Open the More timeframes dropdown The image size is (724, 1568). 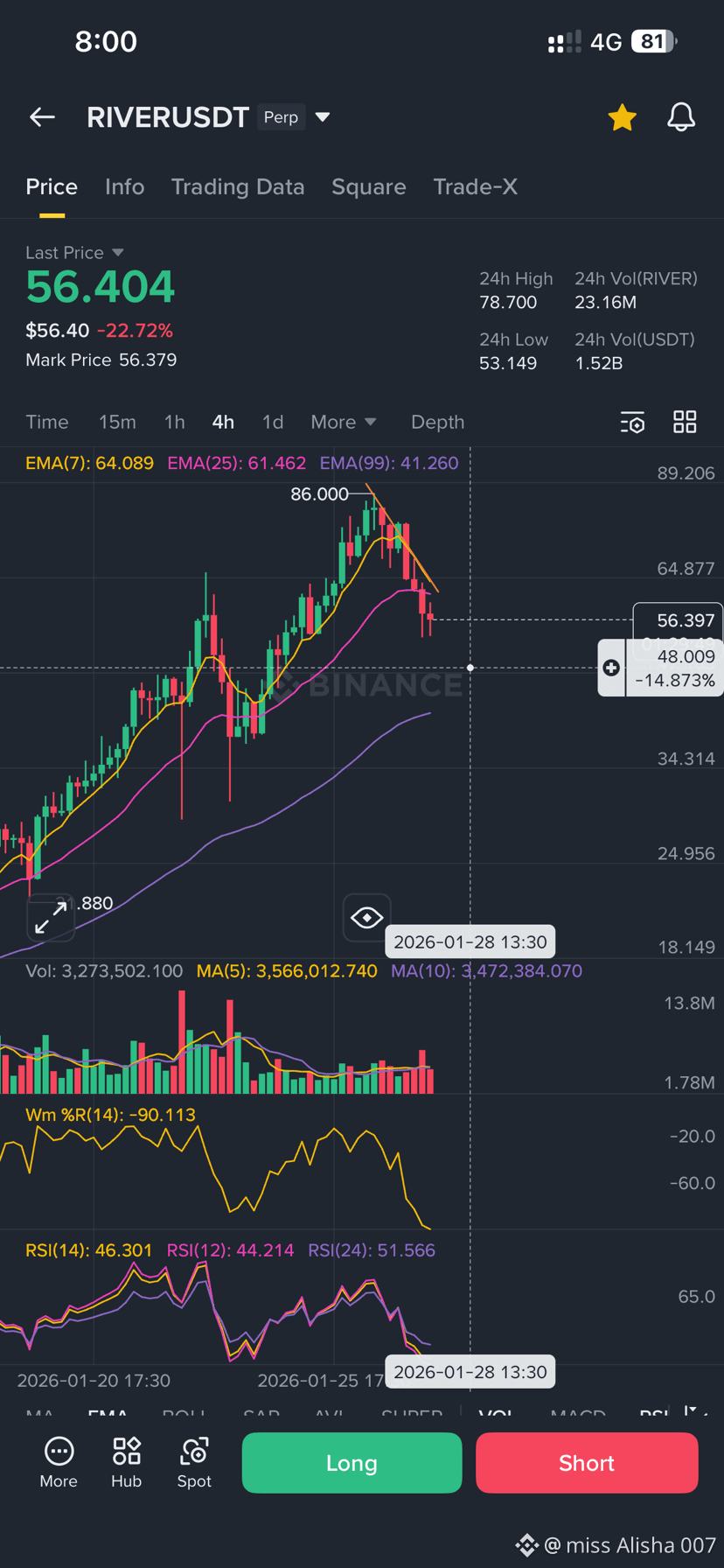(344, 422)
